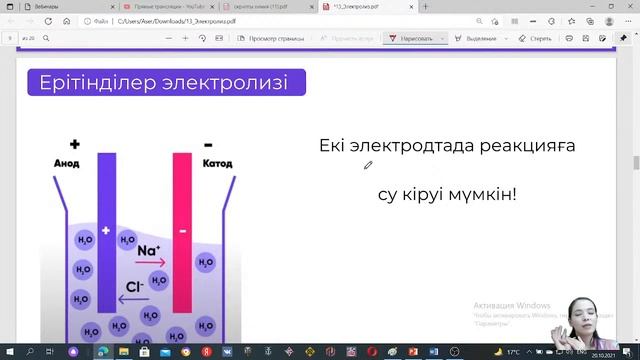640x360 pixels.
Task: Click the Катод label in diagram
Action: tap(218, 163)
